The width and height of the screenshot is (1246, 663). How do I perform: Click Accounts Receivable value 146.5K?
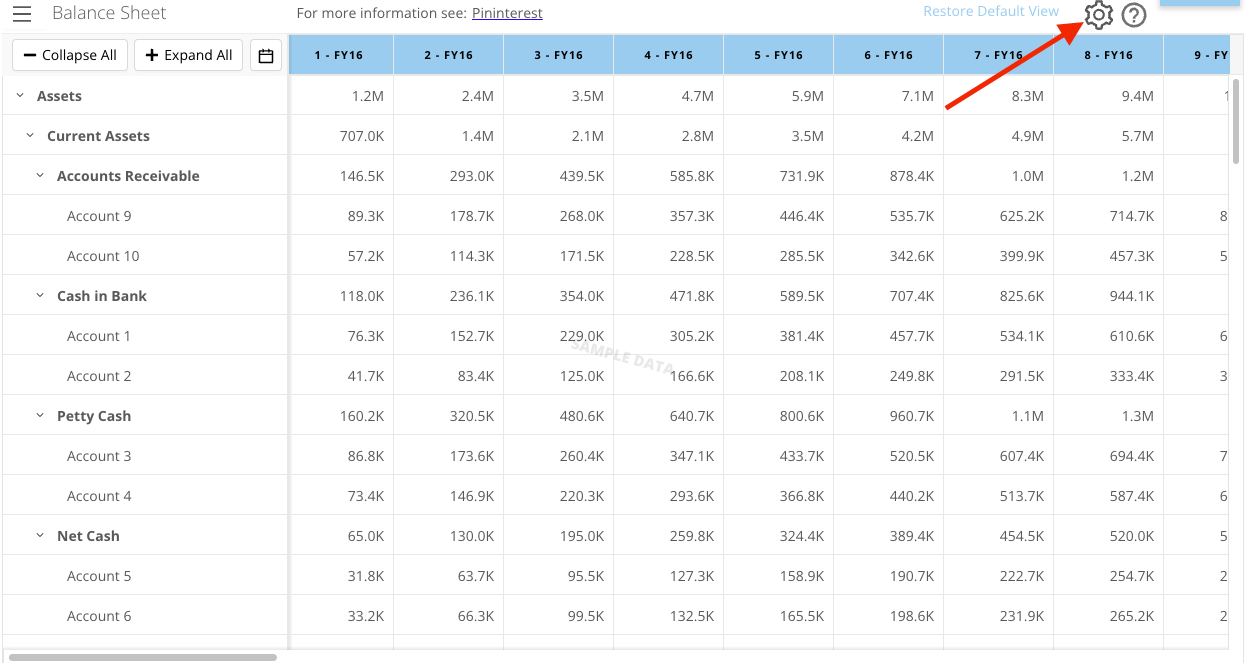(x=362, y=176)
